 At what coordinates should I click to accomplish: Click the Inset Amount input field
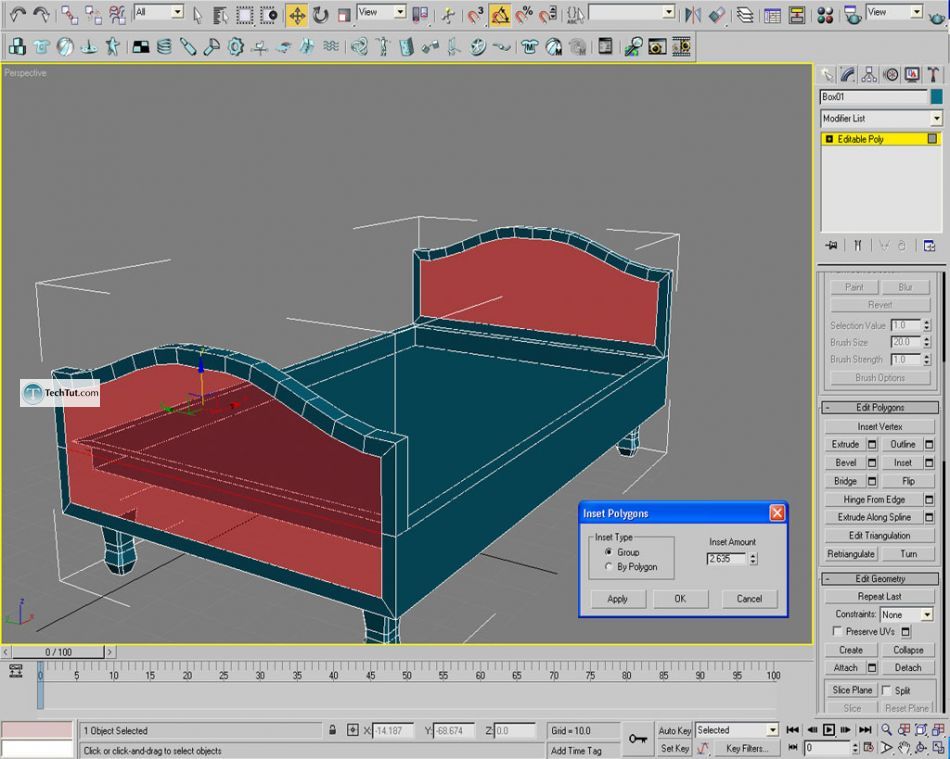point(726,559)
